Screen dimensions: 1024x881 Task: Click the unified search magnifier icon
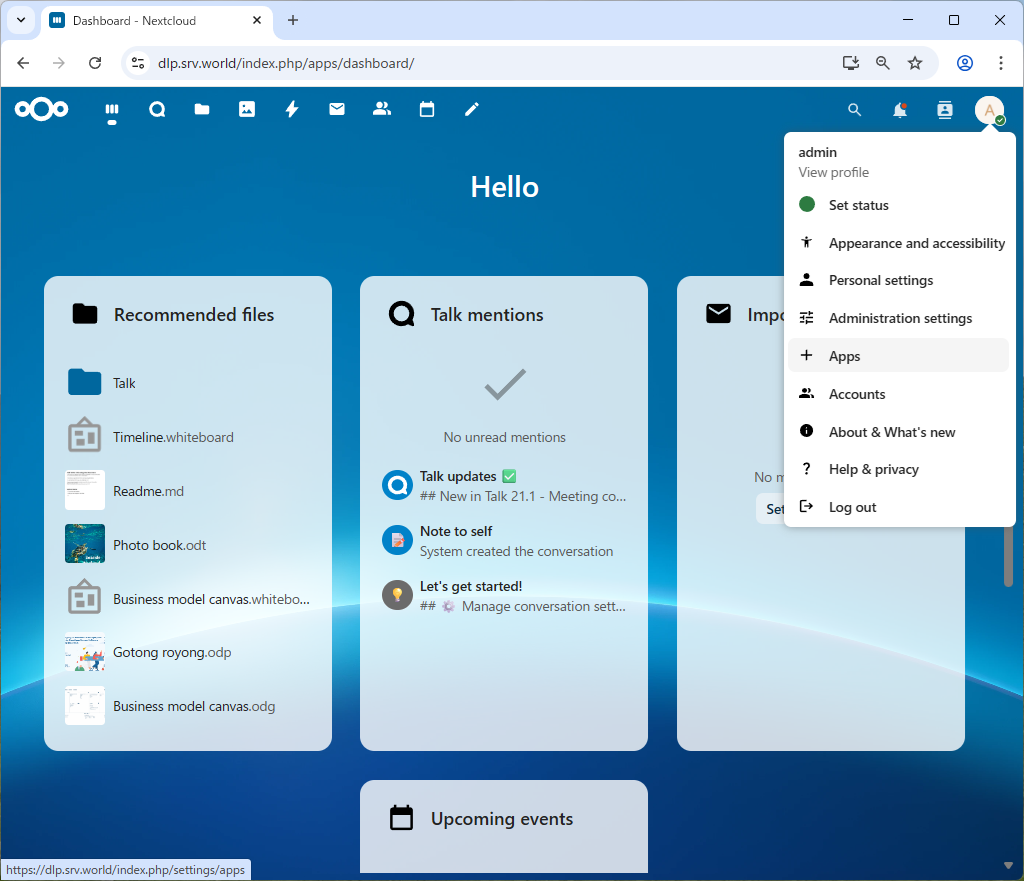coord(854,110)
